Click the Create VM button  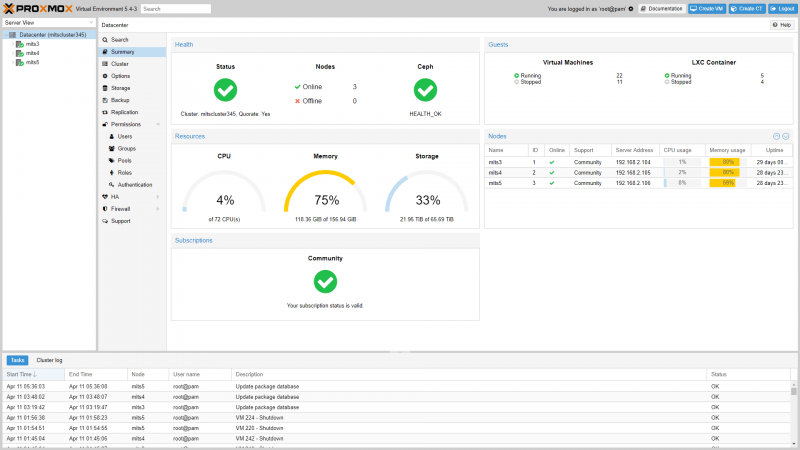pyautogui.click(x=707, y=8)
